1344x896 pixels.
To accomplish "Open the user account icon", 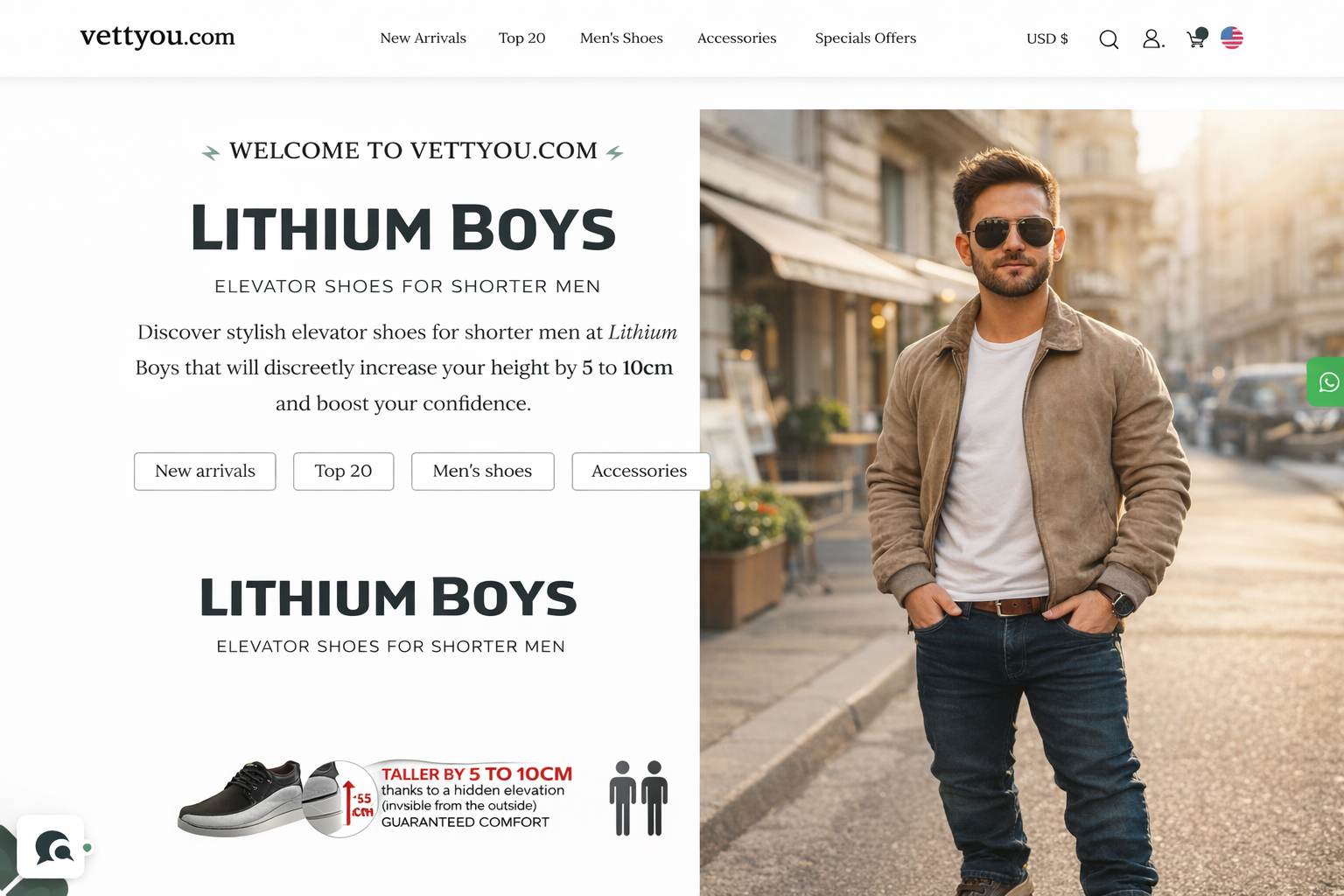I will point(1153,38).
